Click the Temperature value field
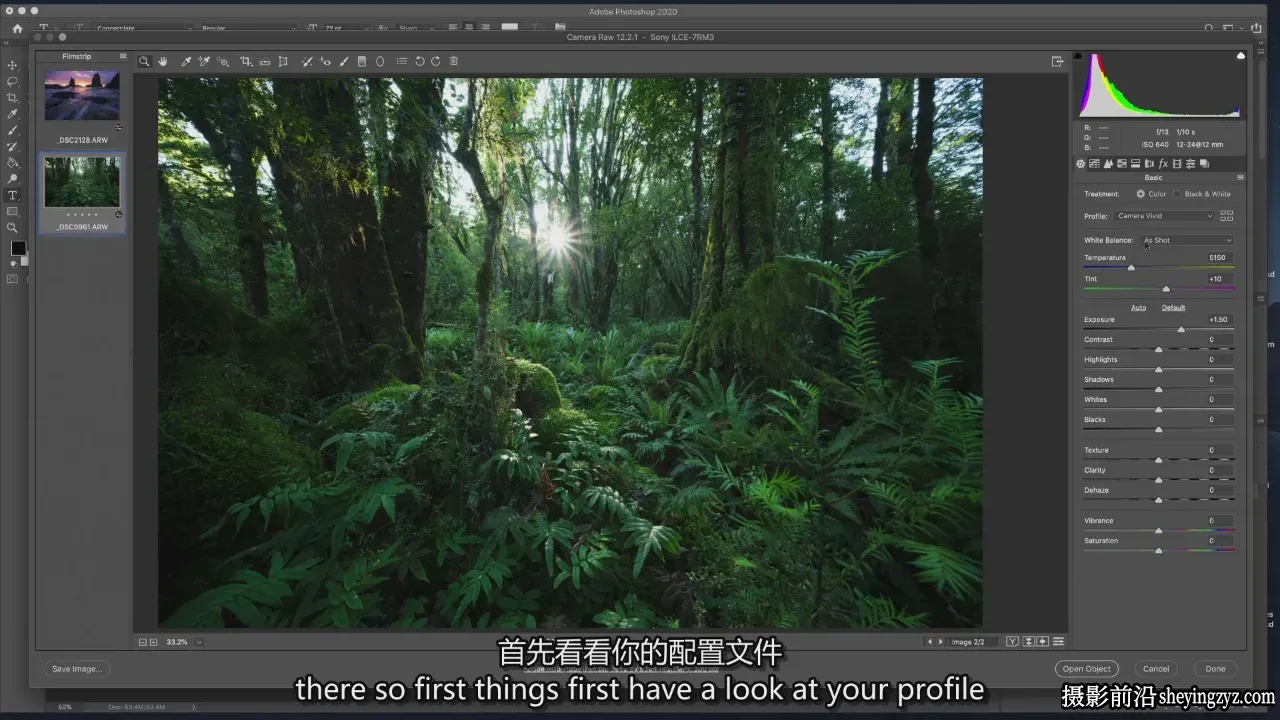The width and height of the screenshot is (1280, 720). tap(1217, 257)
